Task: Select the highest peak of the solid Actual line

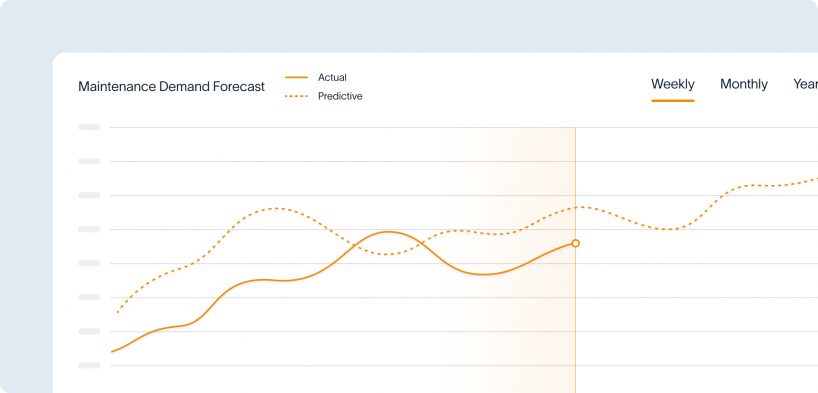Action: [x=388, y=232]
